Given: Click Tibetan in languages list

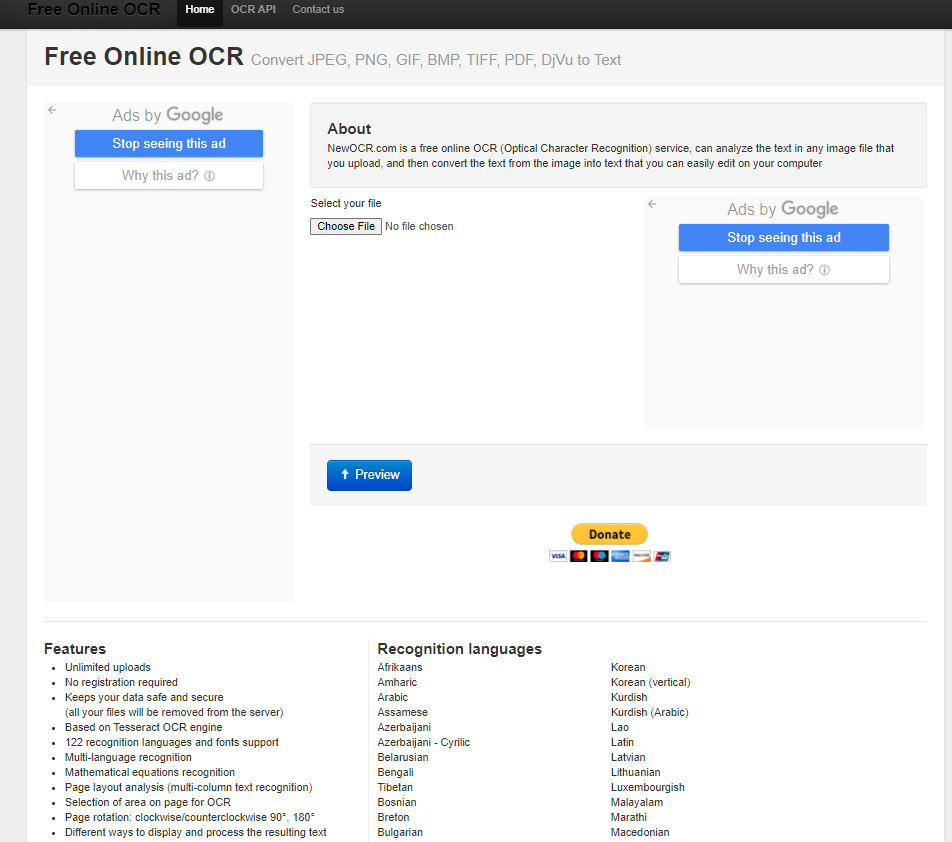Looking at the screenshot, I should click(x=395, y=787).
